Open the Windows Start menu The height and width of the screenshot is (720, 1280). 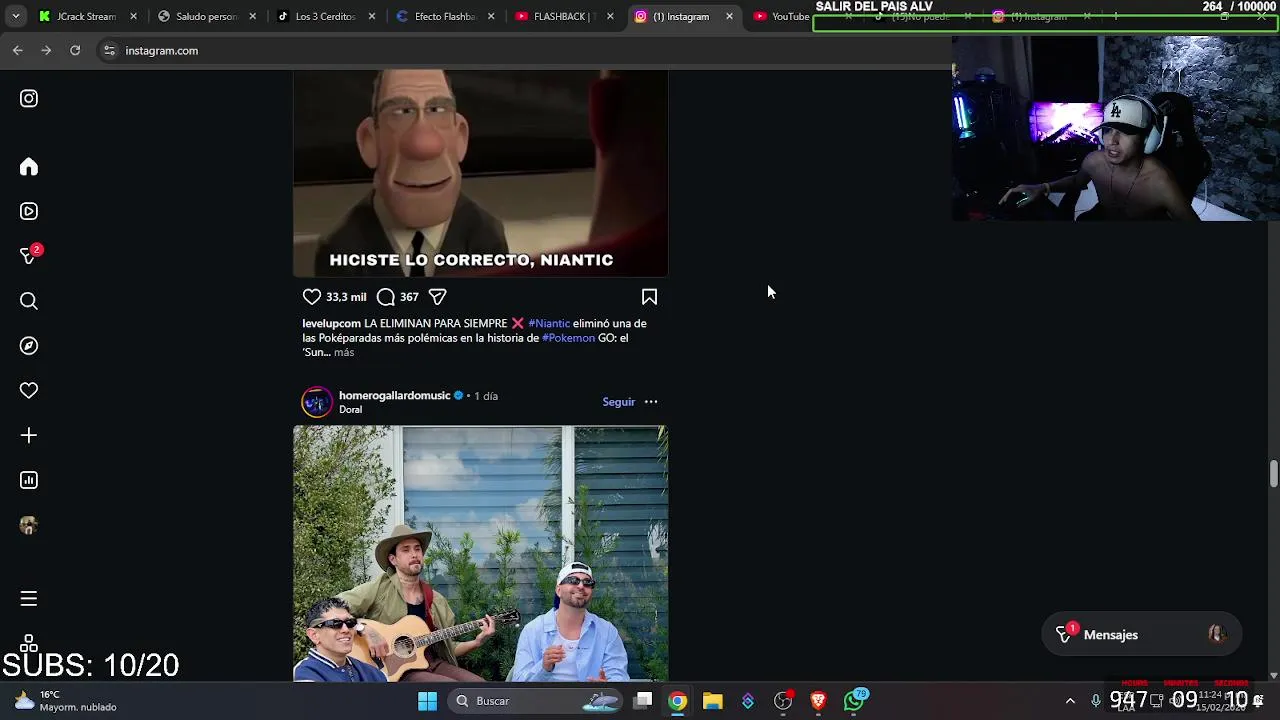pyautogui.click(x=427, y=701)
